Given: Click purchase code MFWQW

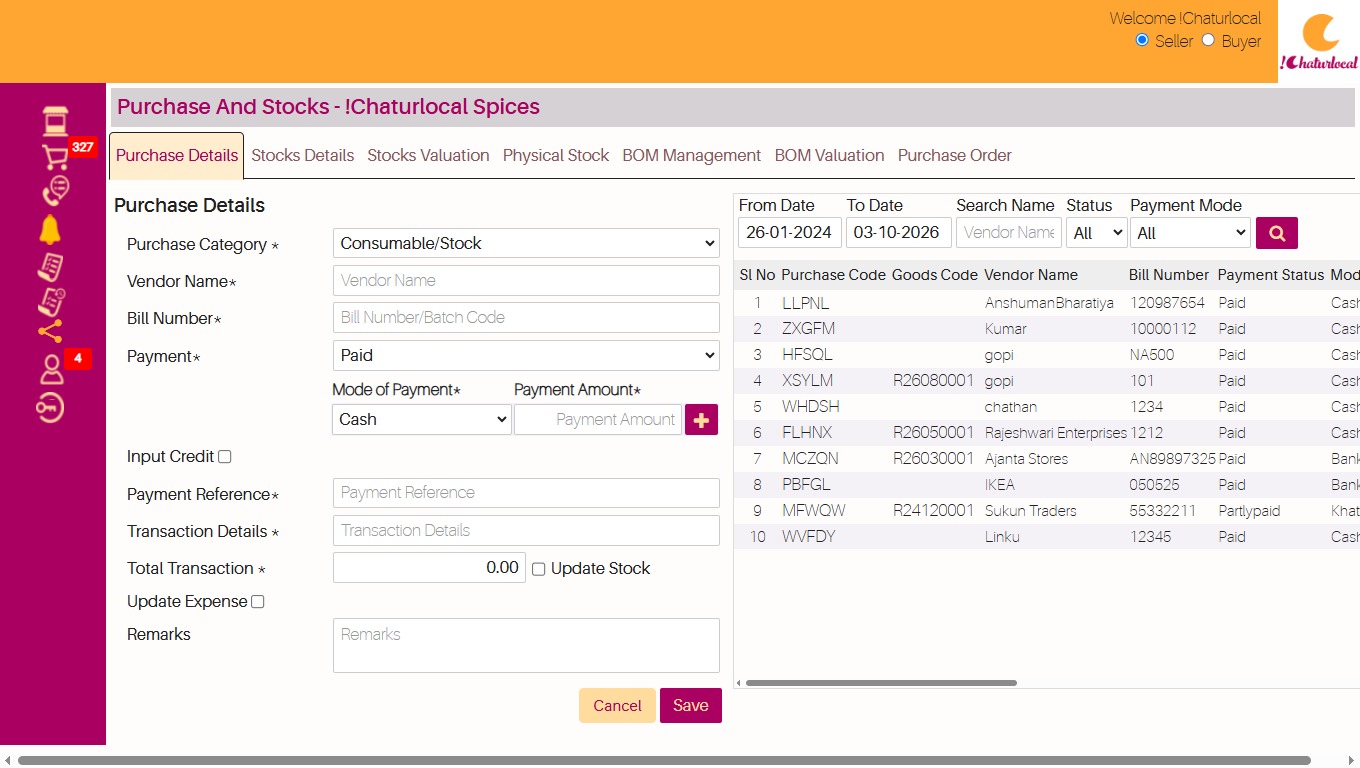Looking at the screenshot, I should point(814,511).
